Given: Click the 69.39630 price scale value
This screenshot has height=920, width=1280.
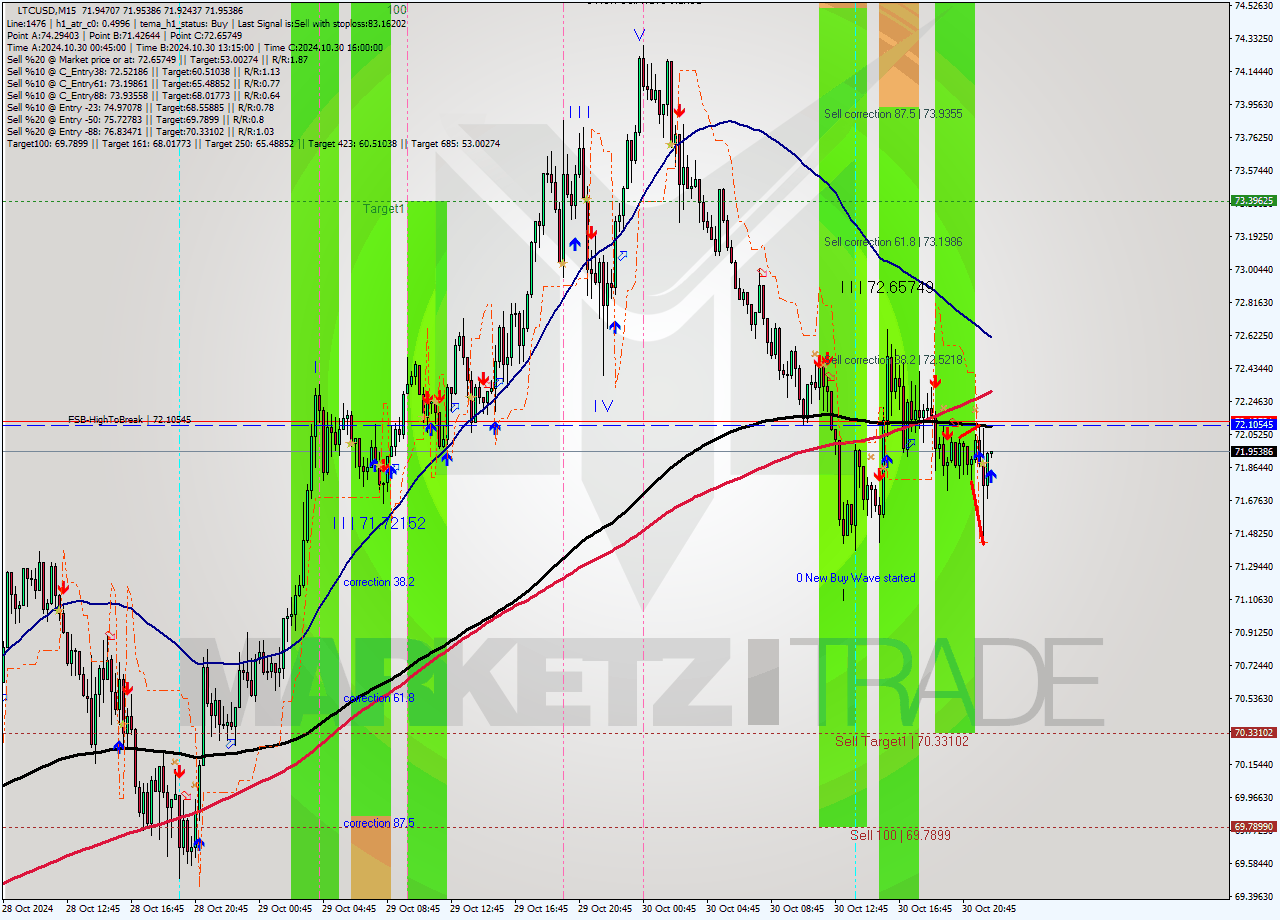Looking at the screenshot, I should point(1254,896).
